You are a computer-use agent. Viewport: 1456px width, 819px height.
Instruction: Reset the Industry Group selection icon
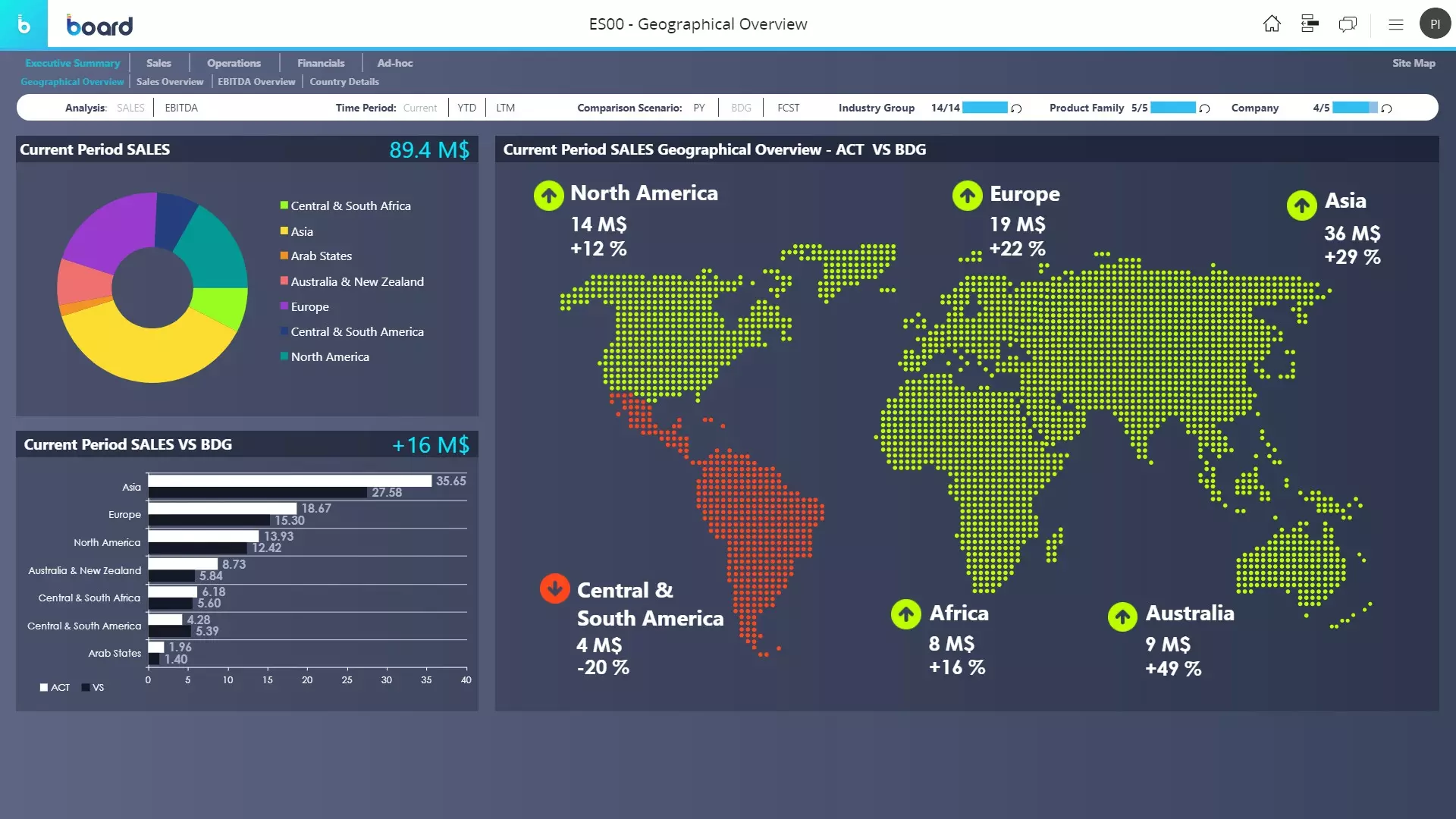click(1017, 108)
